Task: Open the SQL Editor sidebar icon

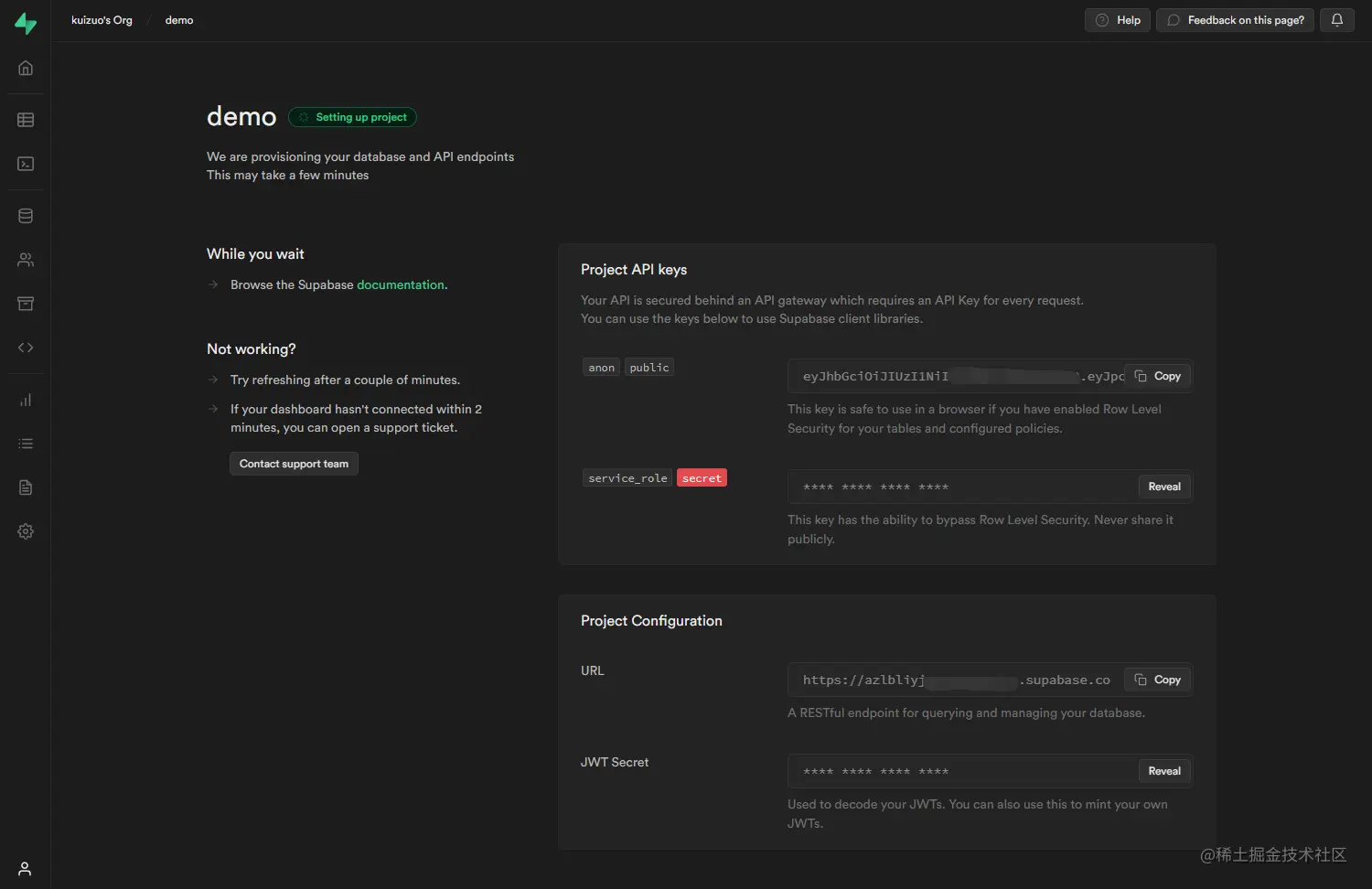Action: [x=26, y=164]
